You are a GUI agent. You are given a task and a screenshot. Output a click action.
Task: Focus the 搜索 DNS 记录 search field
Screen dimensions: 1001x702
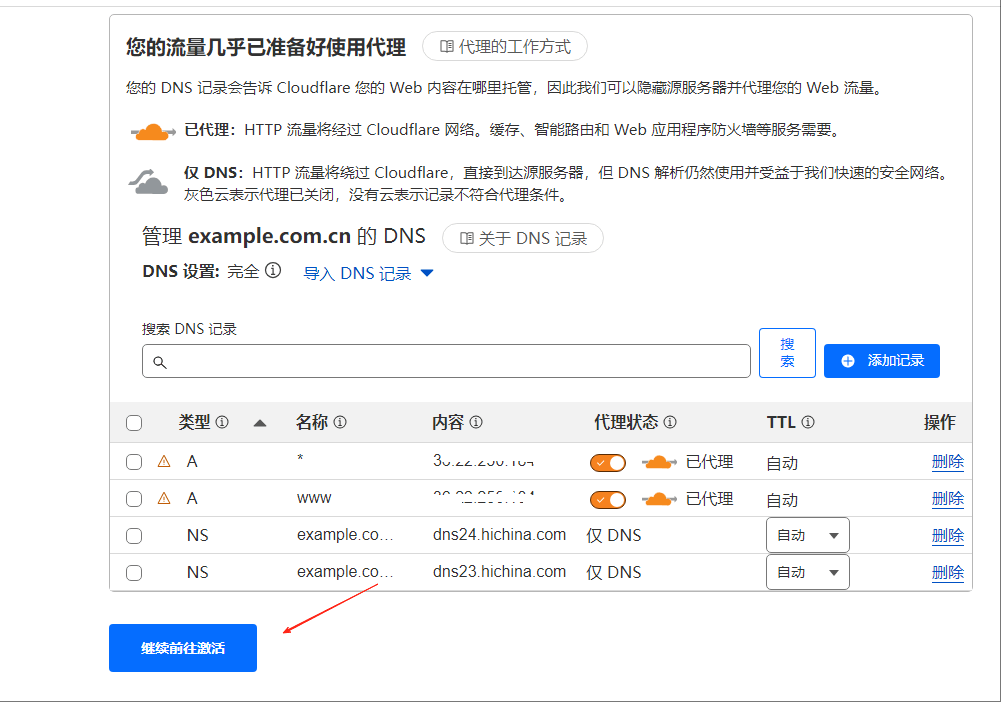(446, 361)
